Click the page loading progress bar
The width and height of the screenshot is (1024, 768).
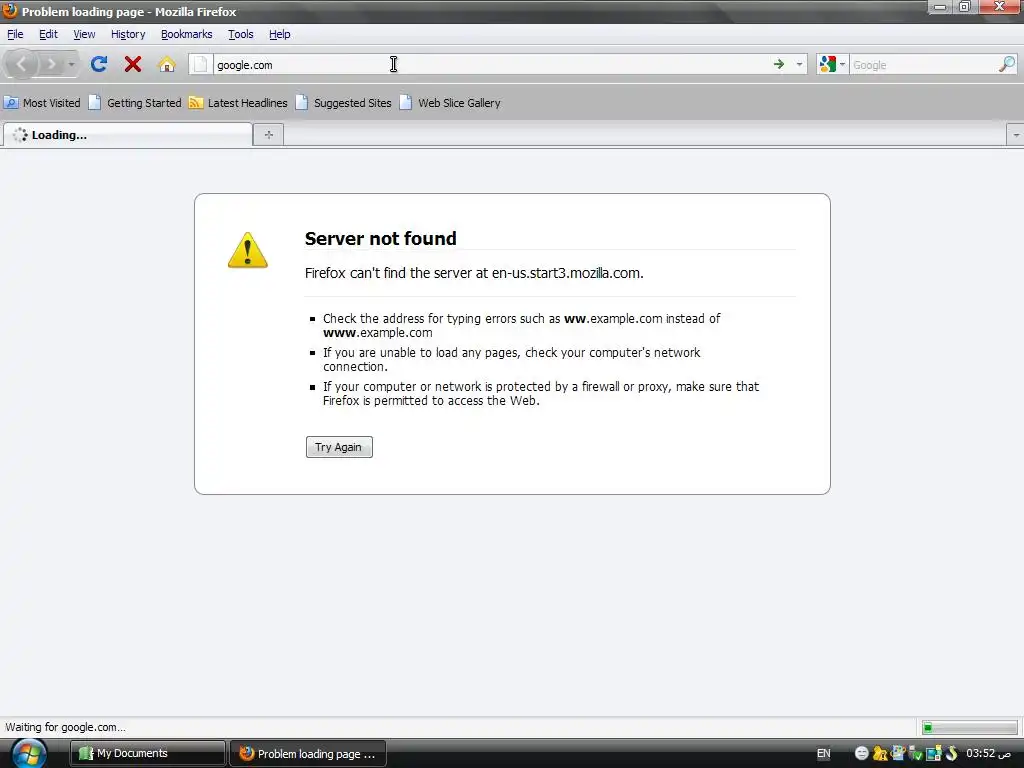(x=969, y=728)
